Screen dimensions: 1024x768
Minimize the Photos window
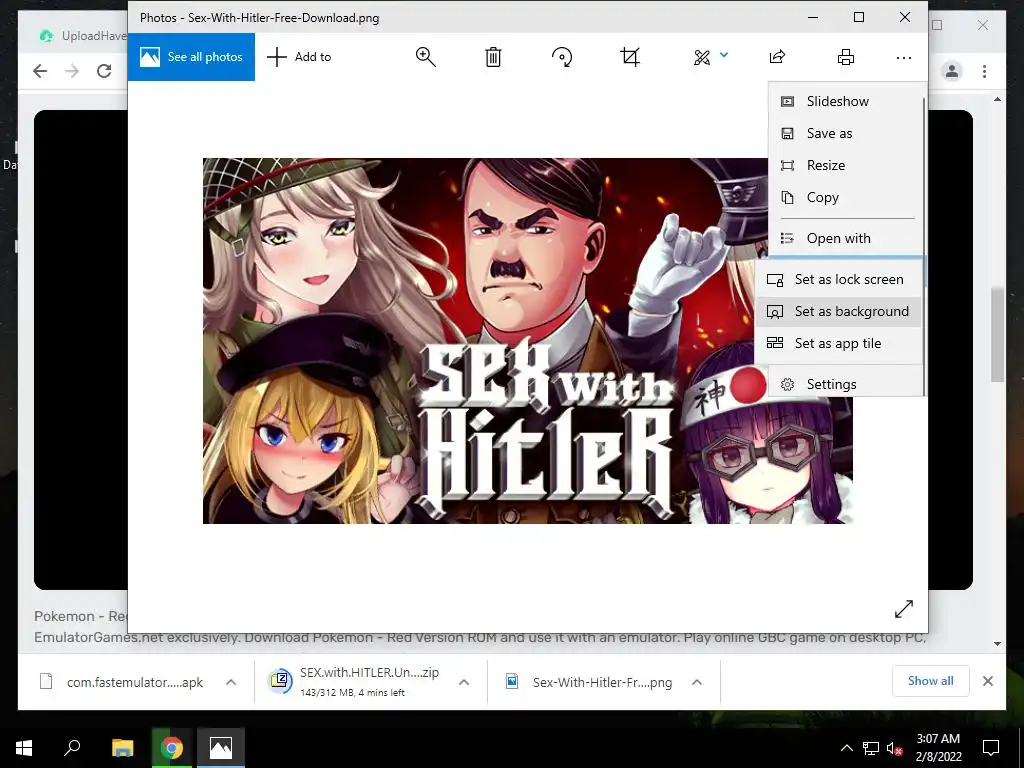point(813,18)
